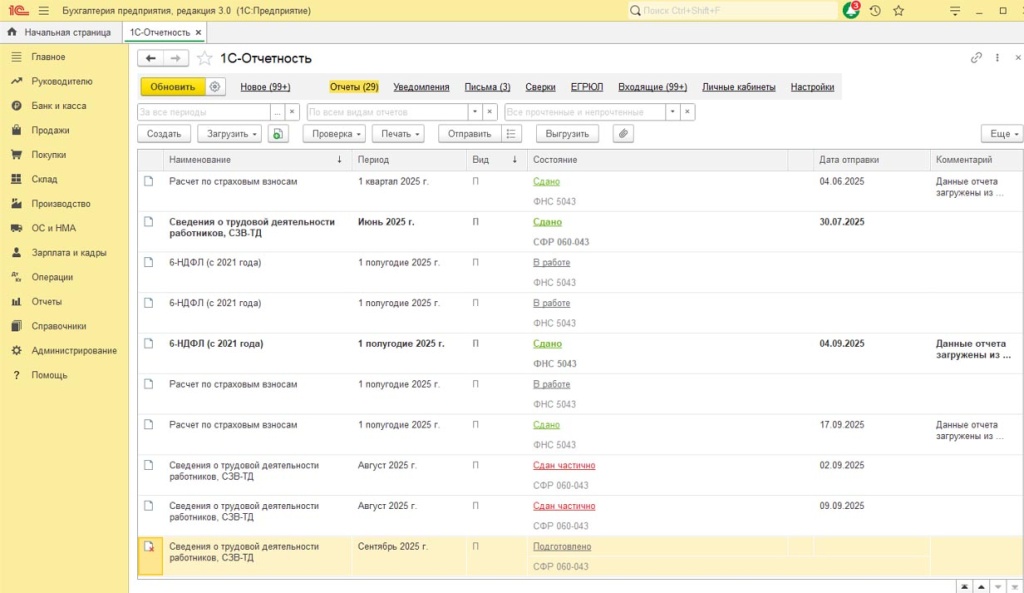Expand the Проверка dropdown menu
Screen dimensions: 1024x593
(335, 133)
